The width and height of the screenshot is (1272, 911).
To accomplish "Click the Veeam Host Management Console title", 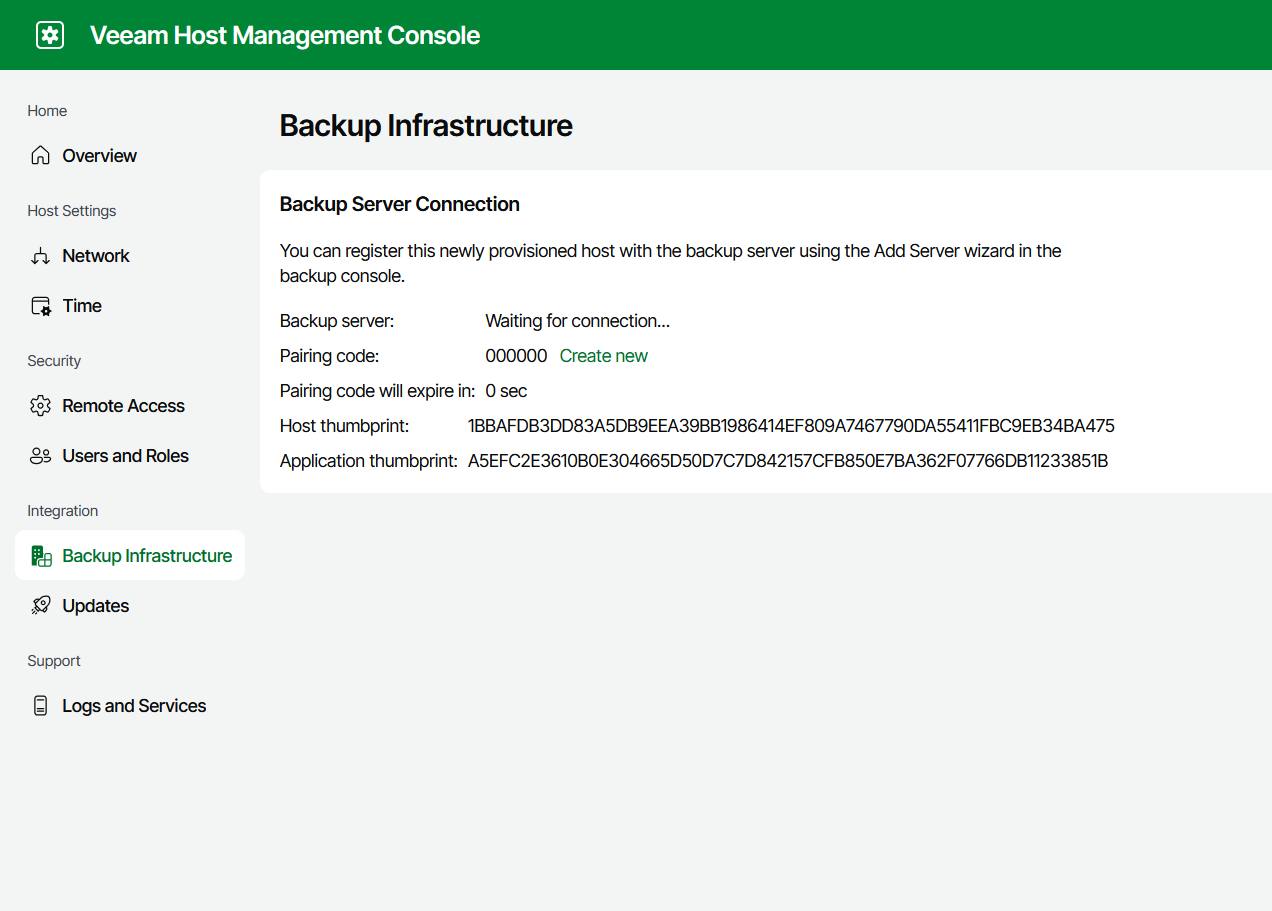I will [x=285, y=35].
